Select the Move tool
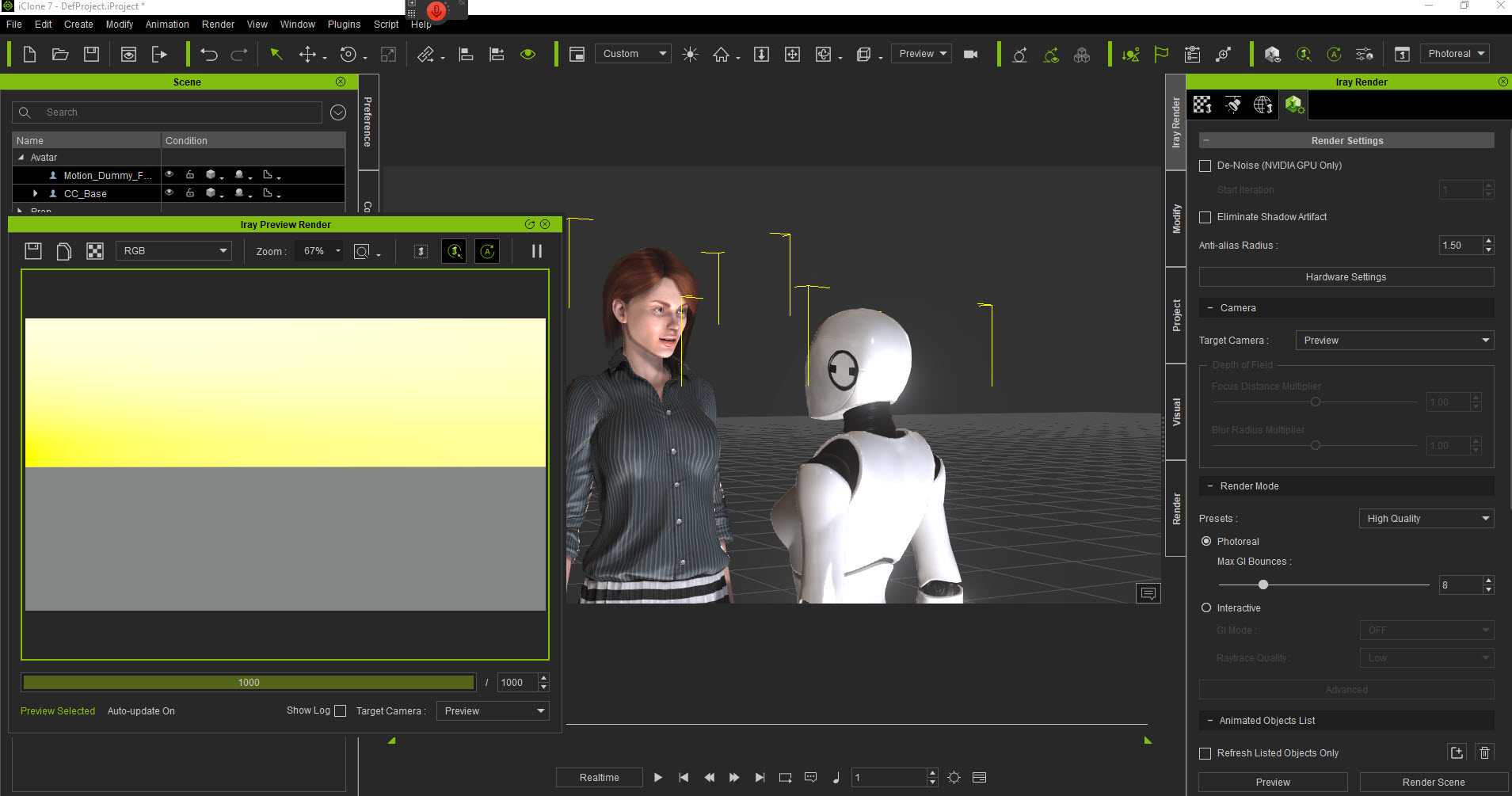This screenshot has height=796, width=1512. coord(307,54)
